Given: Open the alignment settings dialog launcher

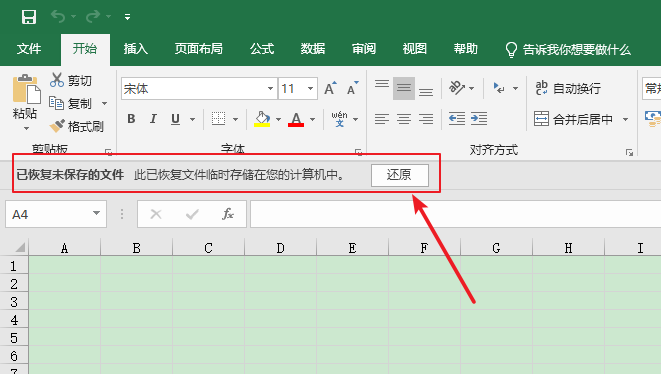Looking at the screenshot, I should [x=629, y=153].
